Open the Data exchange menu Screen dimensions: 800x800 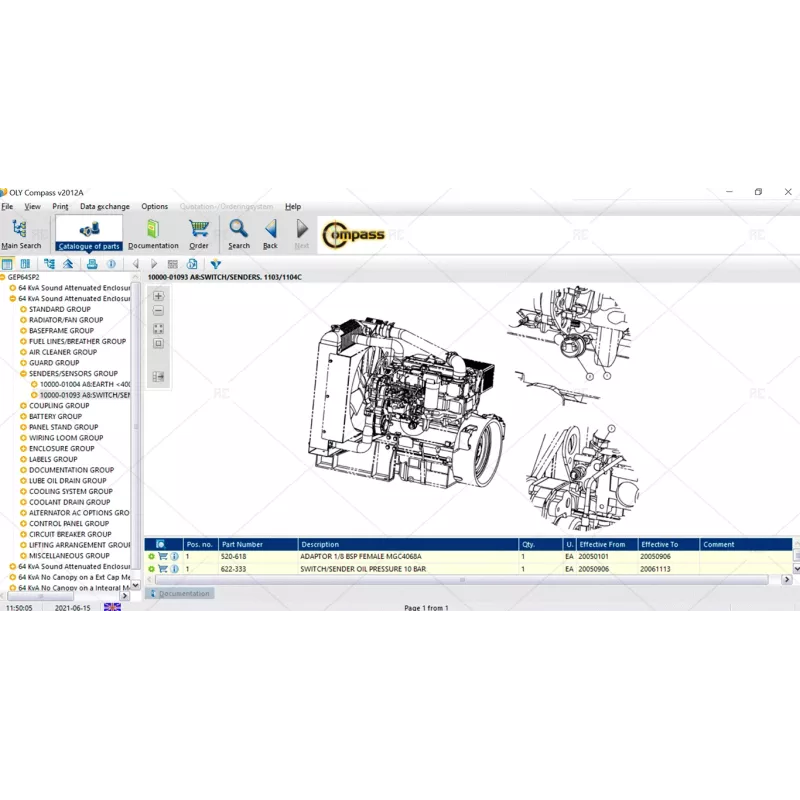tap(105, 207)
